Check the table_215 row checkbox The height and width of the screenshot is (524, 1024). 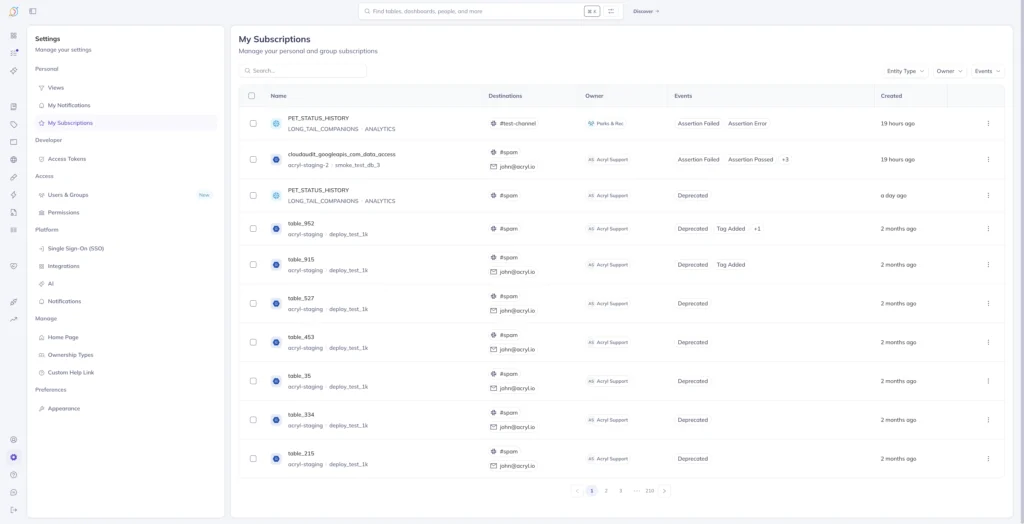click(253, 459)
